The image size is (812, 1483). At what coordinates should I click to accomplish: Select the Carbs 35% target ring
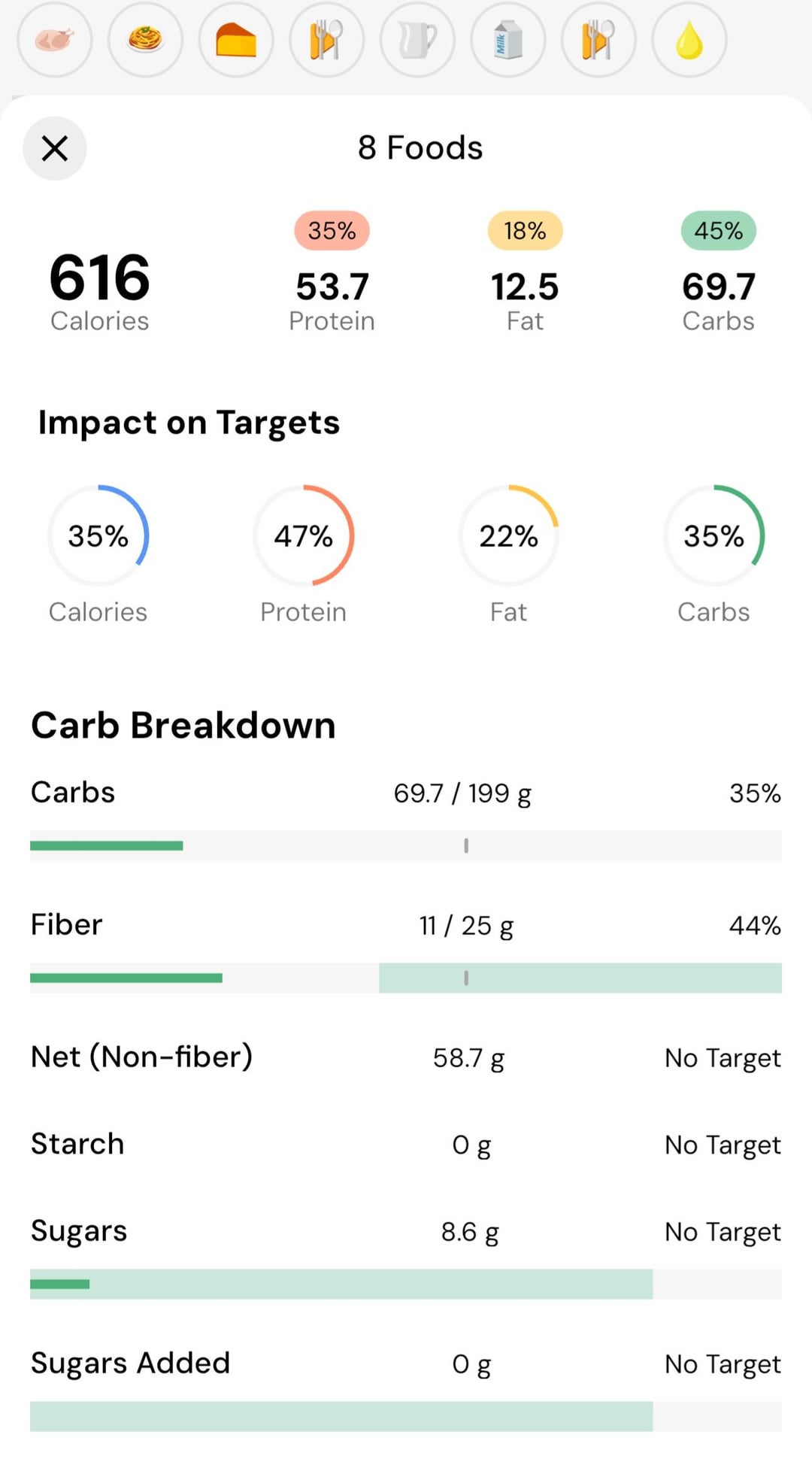pyautogui.click(x=714, y=535)
